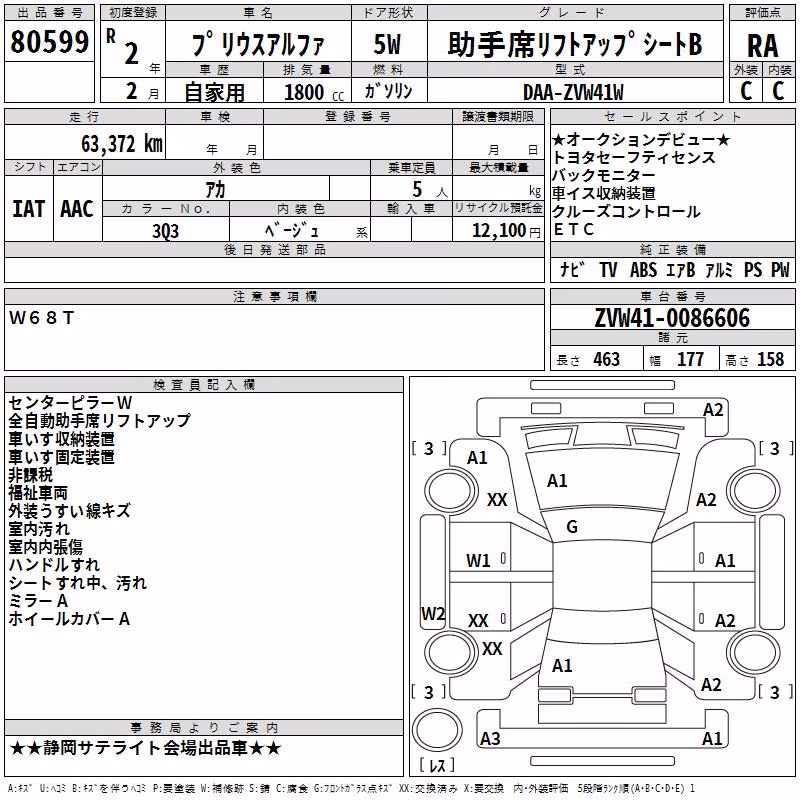Select grade 助手席リフトアップシートB
This screenshot has width=800, height=800.
tap(575, 44)
